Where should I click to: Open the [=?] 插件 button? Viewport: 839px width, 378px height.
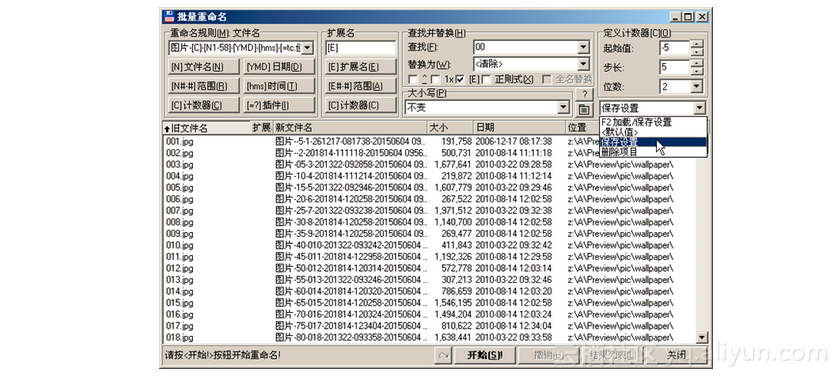tap(279, 105)
